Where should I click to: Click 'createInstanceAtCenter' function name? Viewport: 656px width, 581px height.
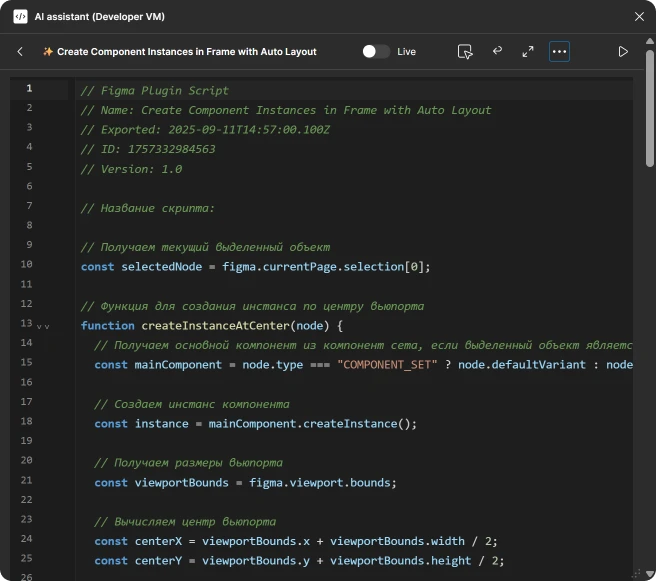[x=215, y=326]
